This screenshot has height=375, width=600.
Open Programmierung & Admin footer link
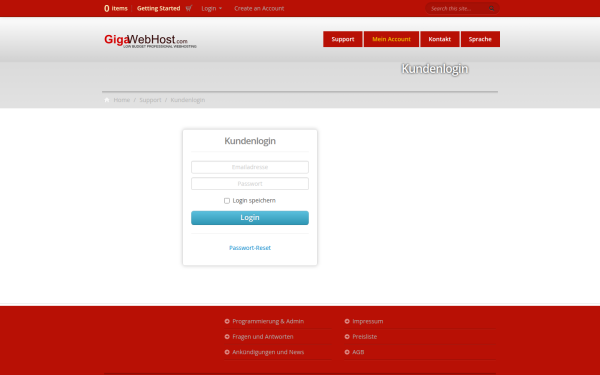268,321
